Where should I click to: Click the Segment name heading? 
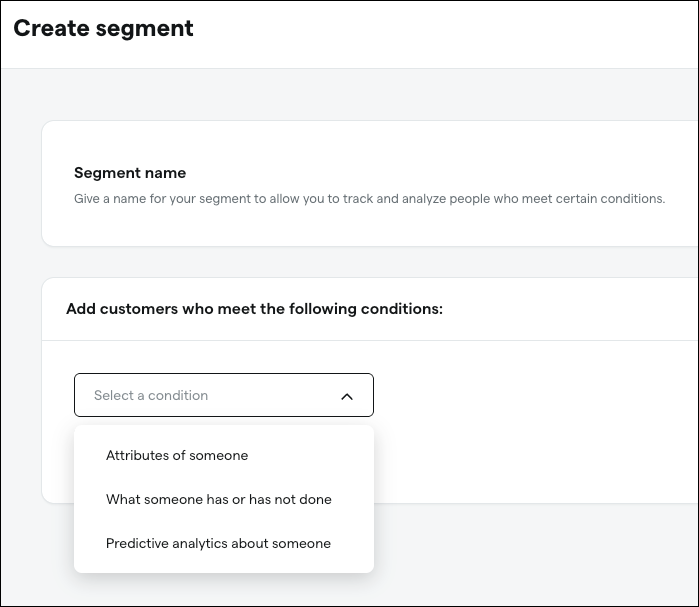[130, 173]
